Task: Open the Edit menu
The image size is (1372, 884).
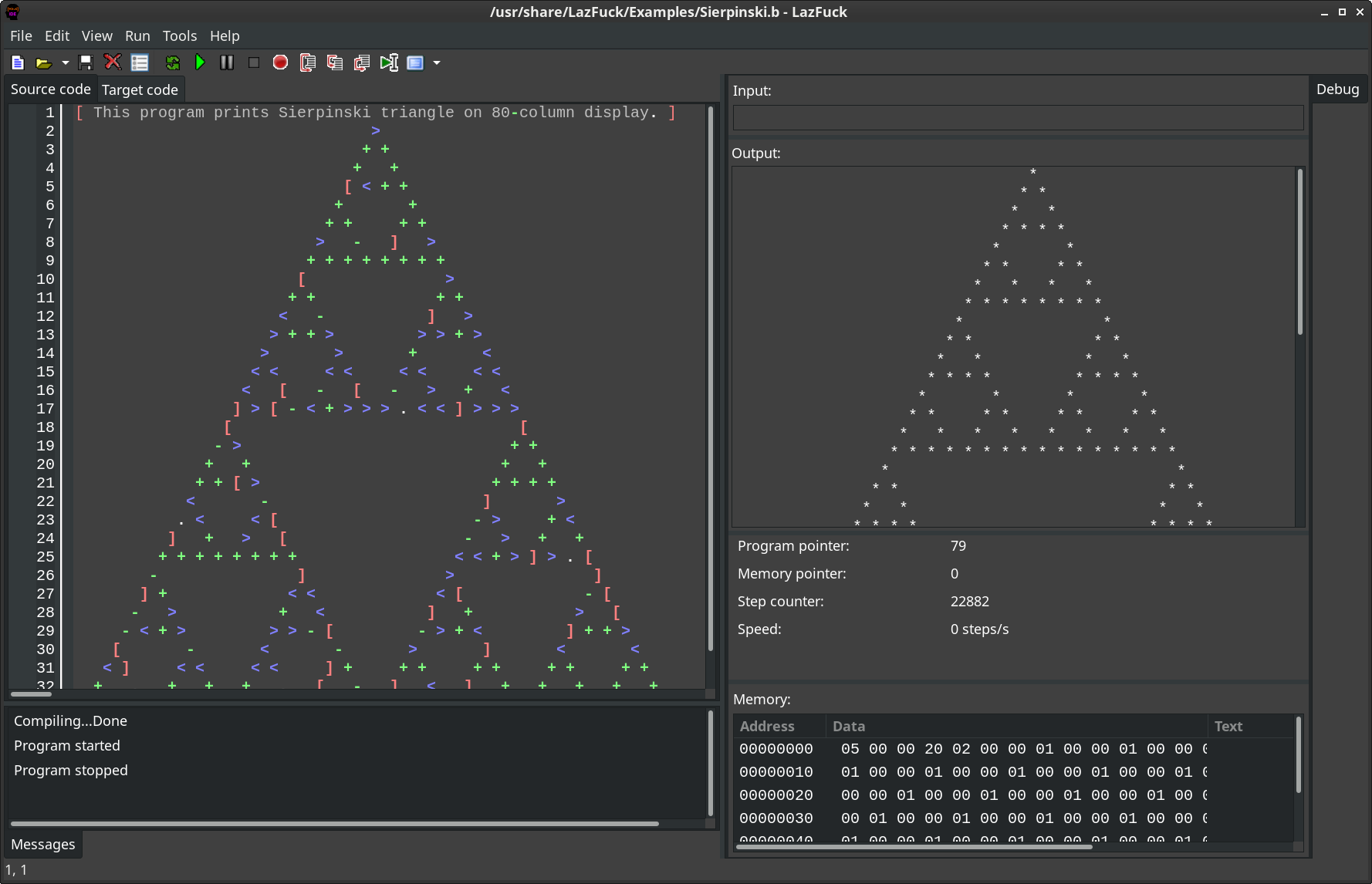Action: 57,35
